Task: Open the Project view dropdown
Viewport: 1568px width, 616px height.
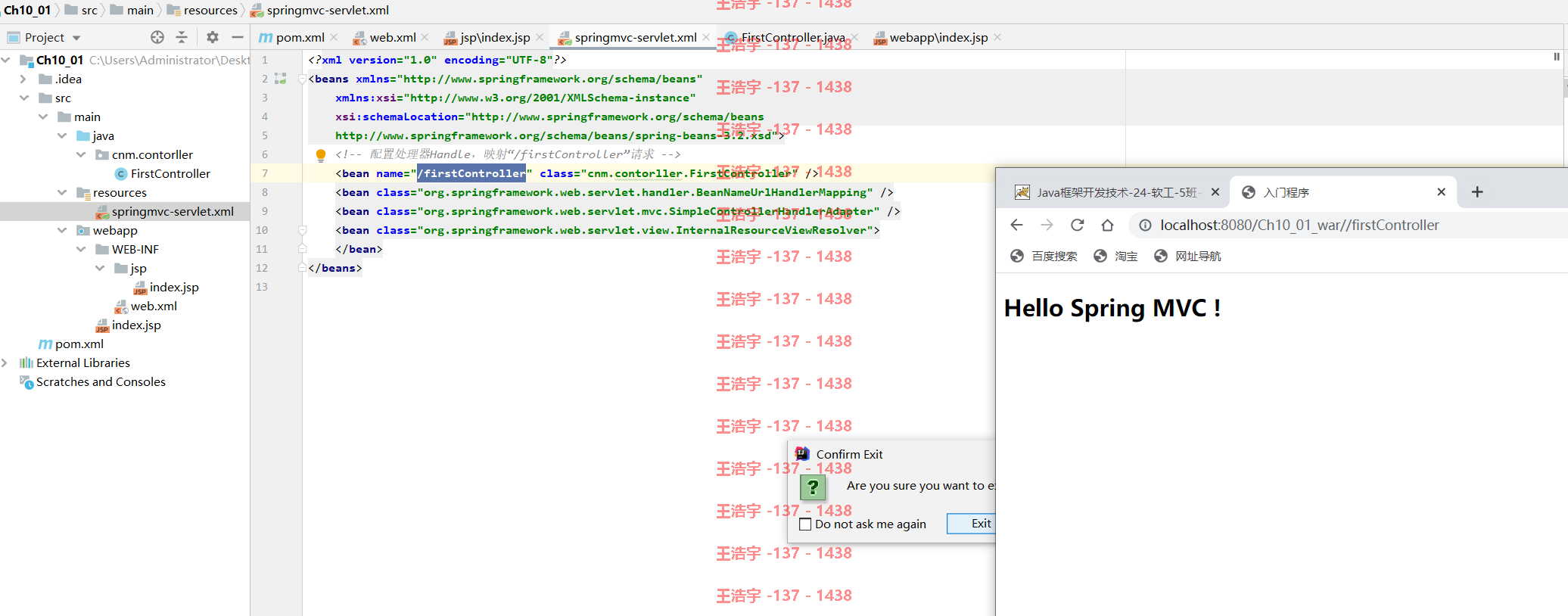Action: (76, 38)
